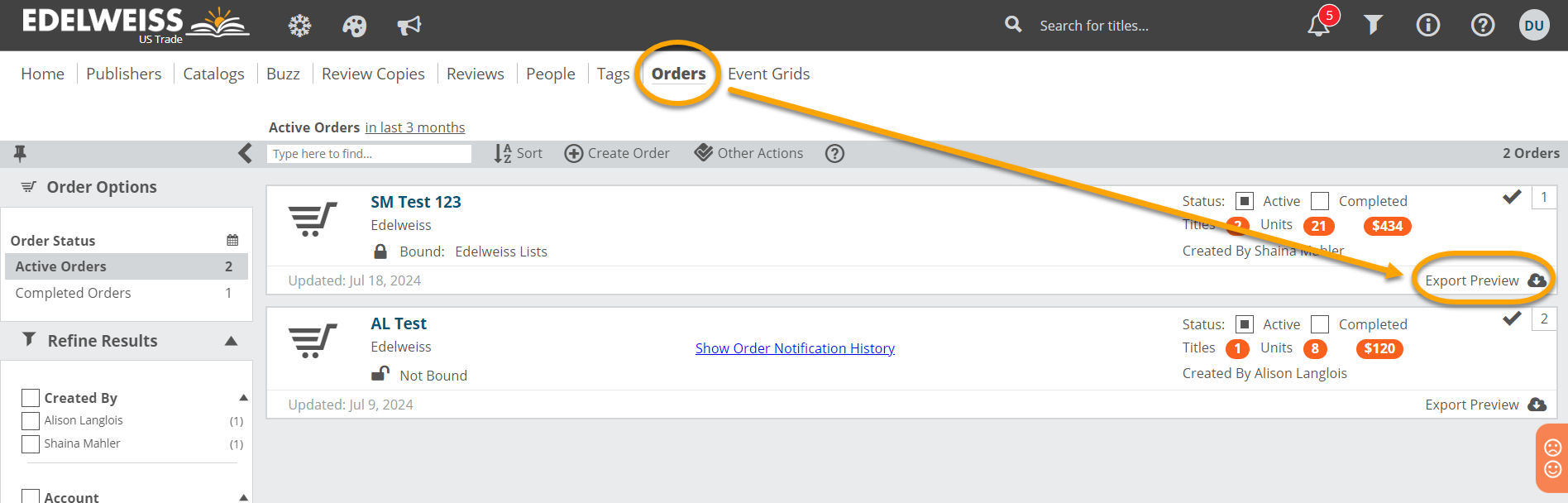Viewport: 1568px width, 503px height.
Task: Open the AL Test order
Action: (x=399, y=323)
